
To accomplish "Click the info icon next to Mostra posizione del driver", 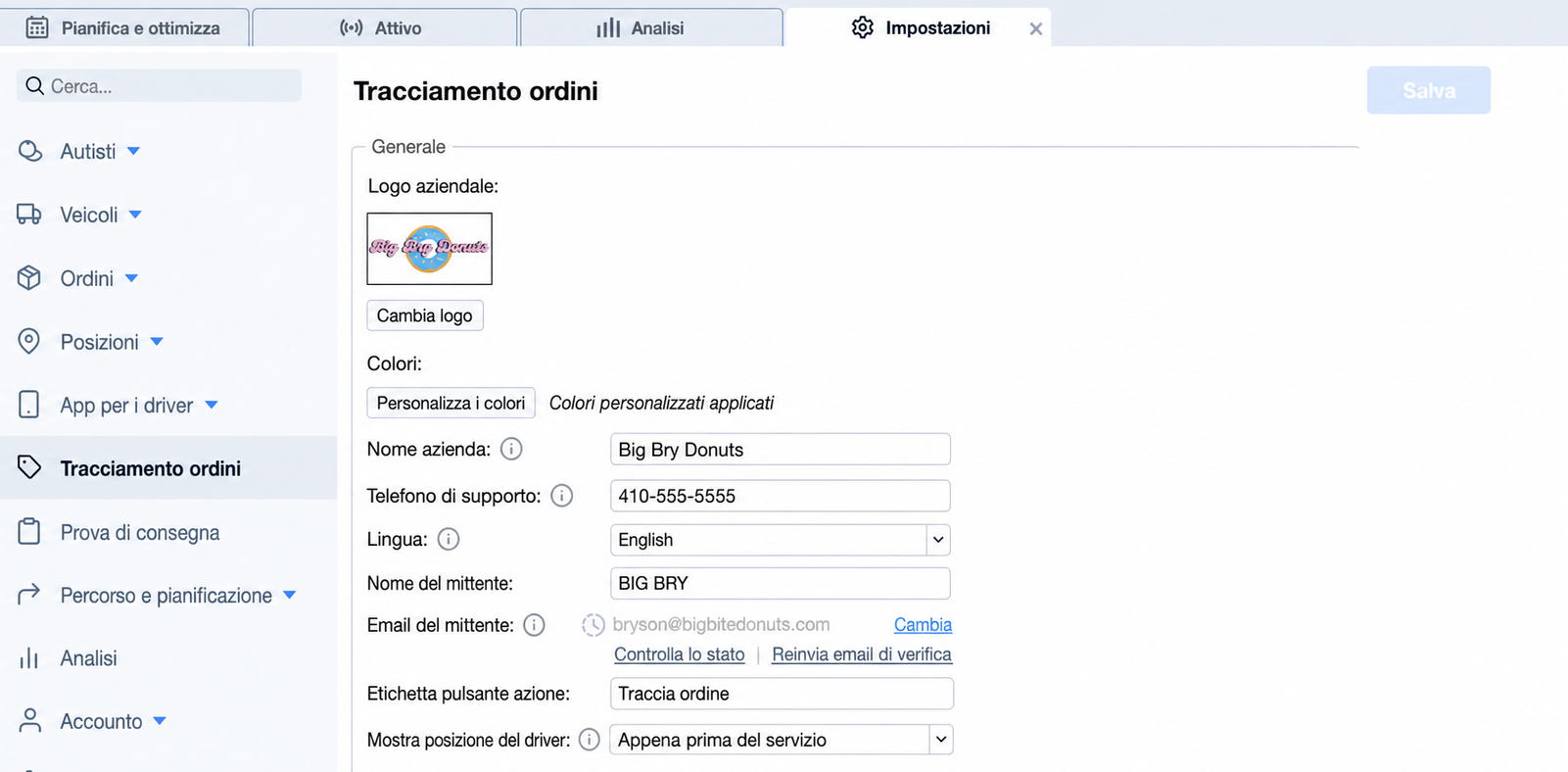I will pos(590,740).
